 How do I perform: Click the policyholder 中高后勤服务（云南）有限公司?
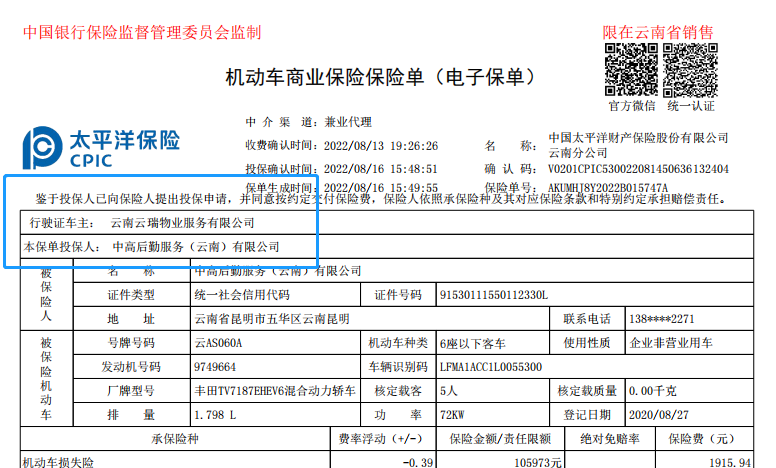[x=195, y=246]
